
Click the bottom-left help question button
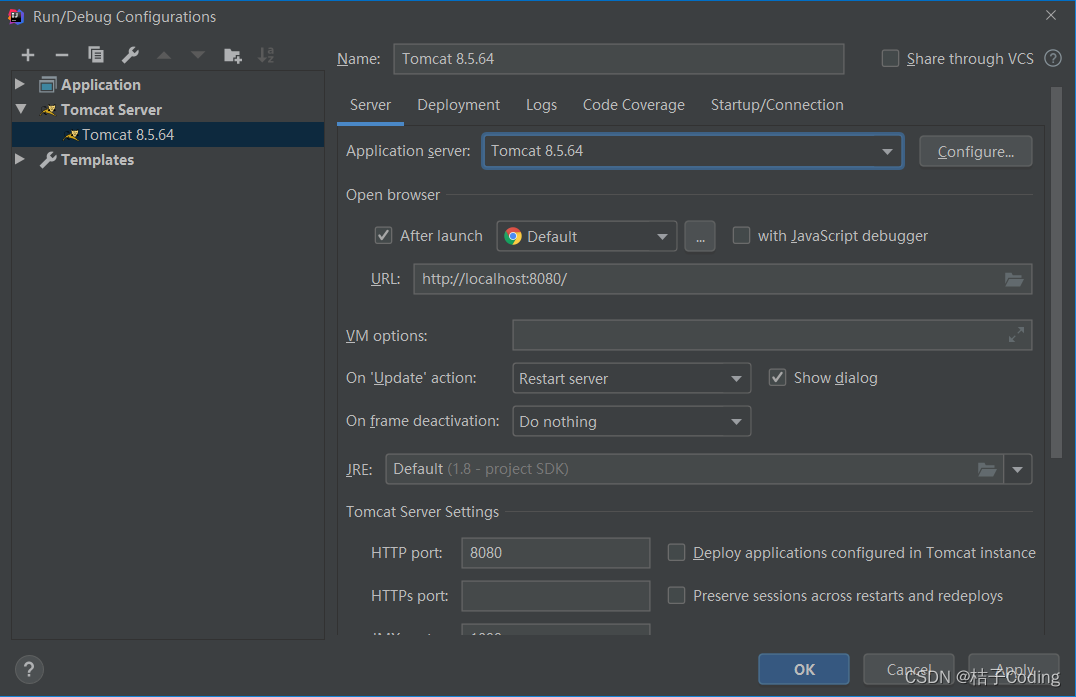29,670
